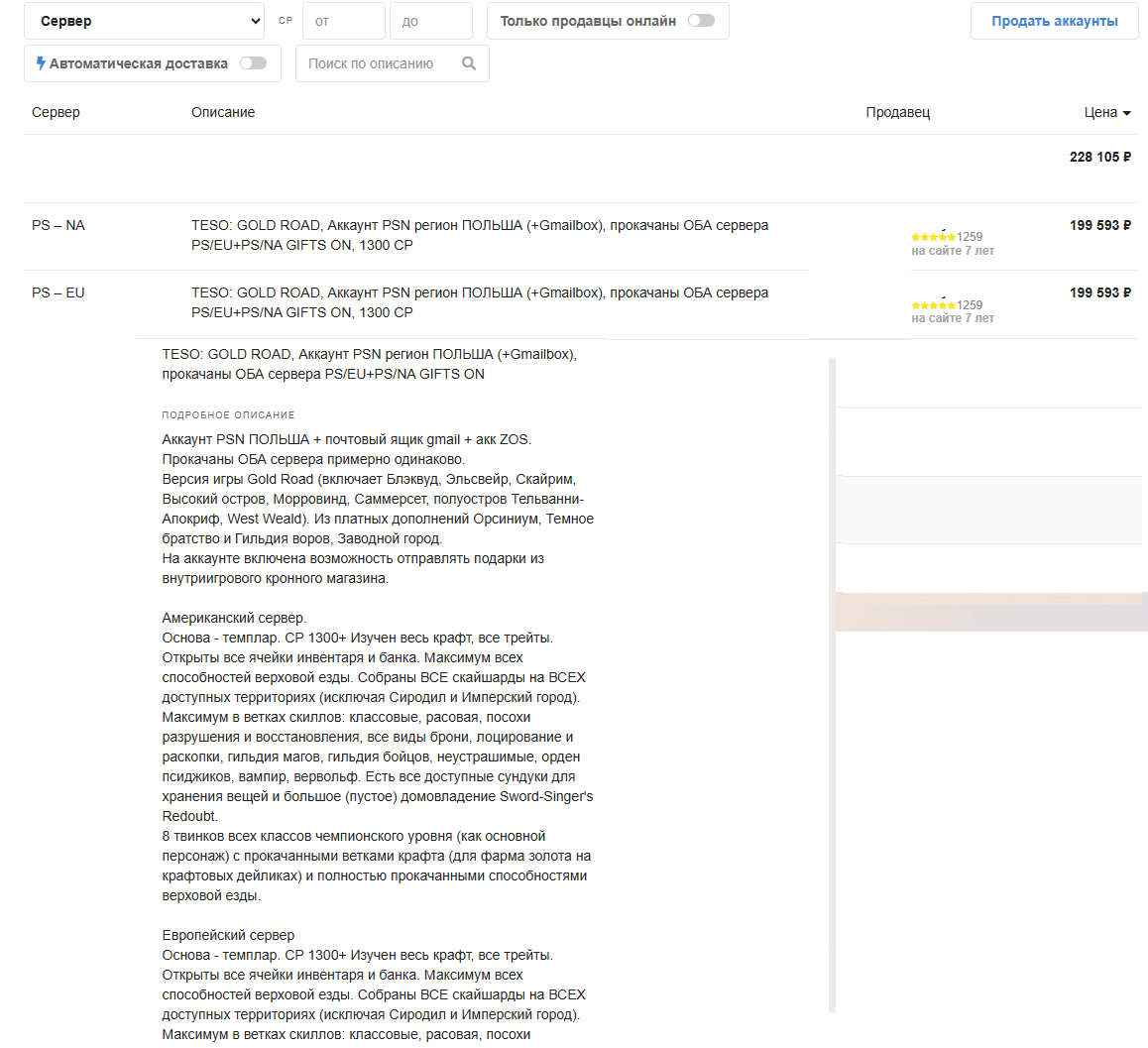Open the PS – NA listing description
The width and height of the screenshot is (1148, 1048).
click(x=480, y=235)
